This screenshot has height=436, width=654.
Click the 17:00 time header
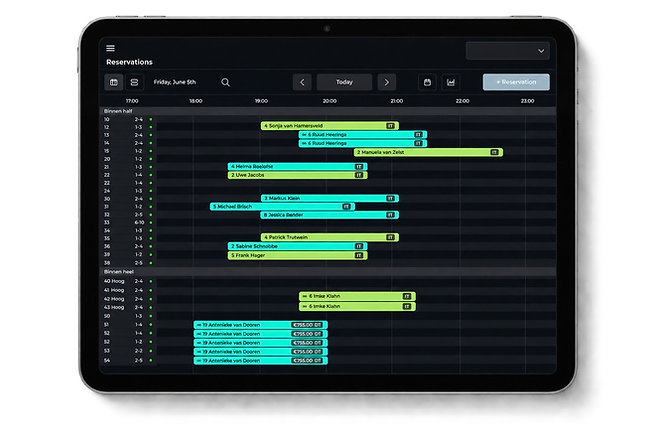click(132, 101)
